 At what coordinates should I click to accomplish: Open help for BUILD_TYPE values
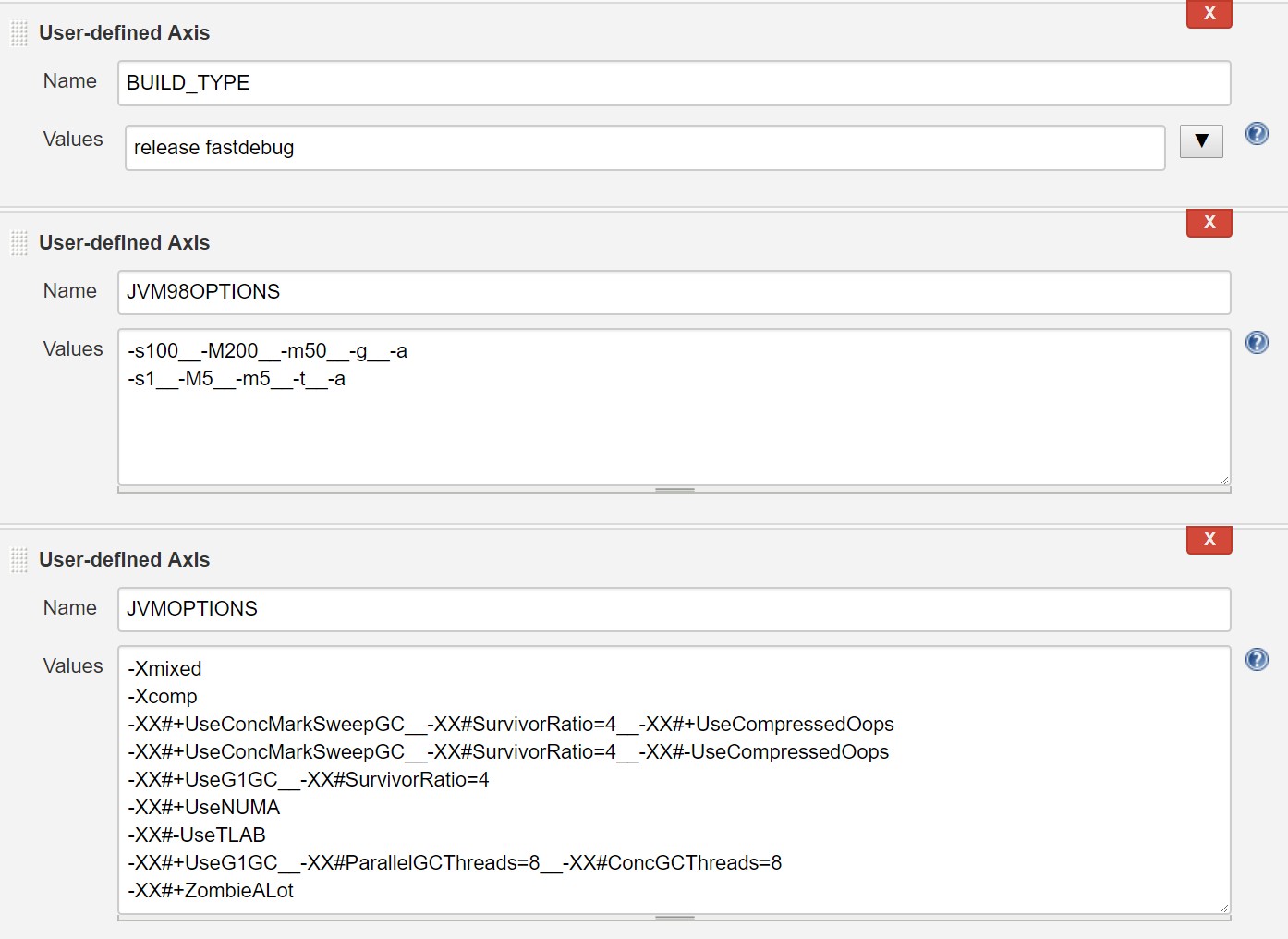(1257, 134)
